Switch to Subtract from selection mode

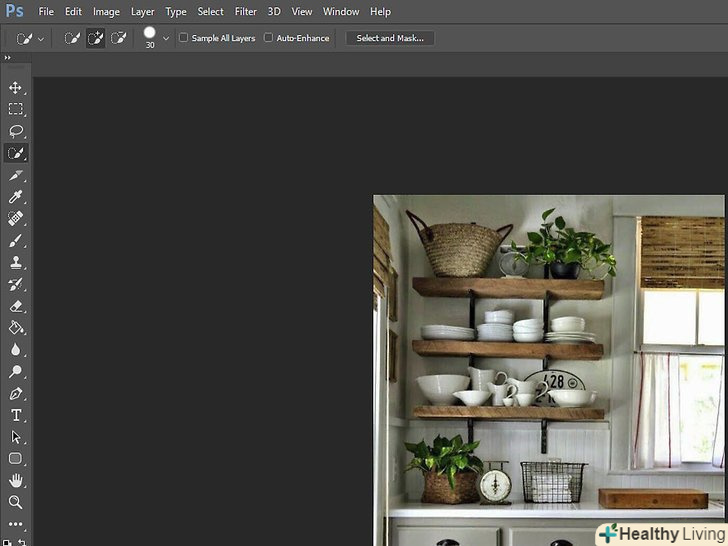118,38
